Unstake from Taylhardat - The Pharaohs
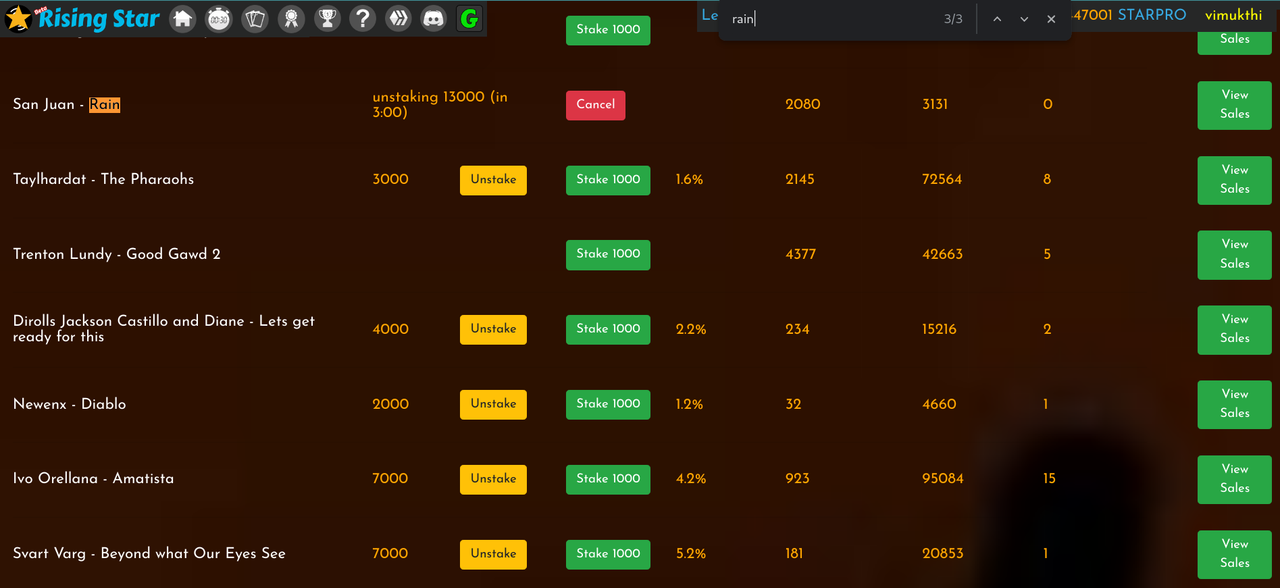The image size is (1280, 588). tap(493, 180)
